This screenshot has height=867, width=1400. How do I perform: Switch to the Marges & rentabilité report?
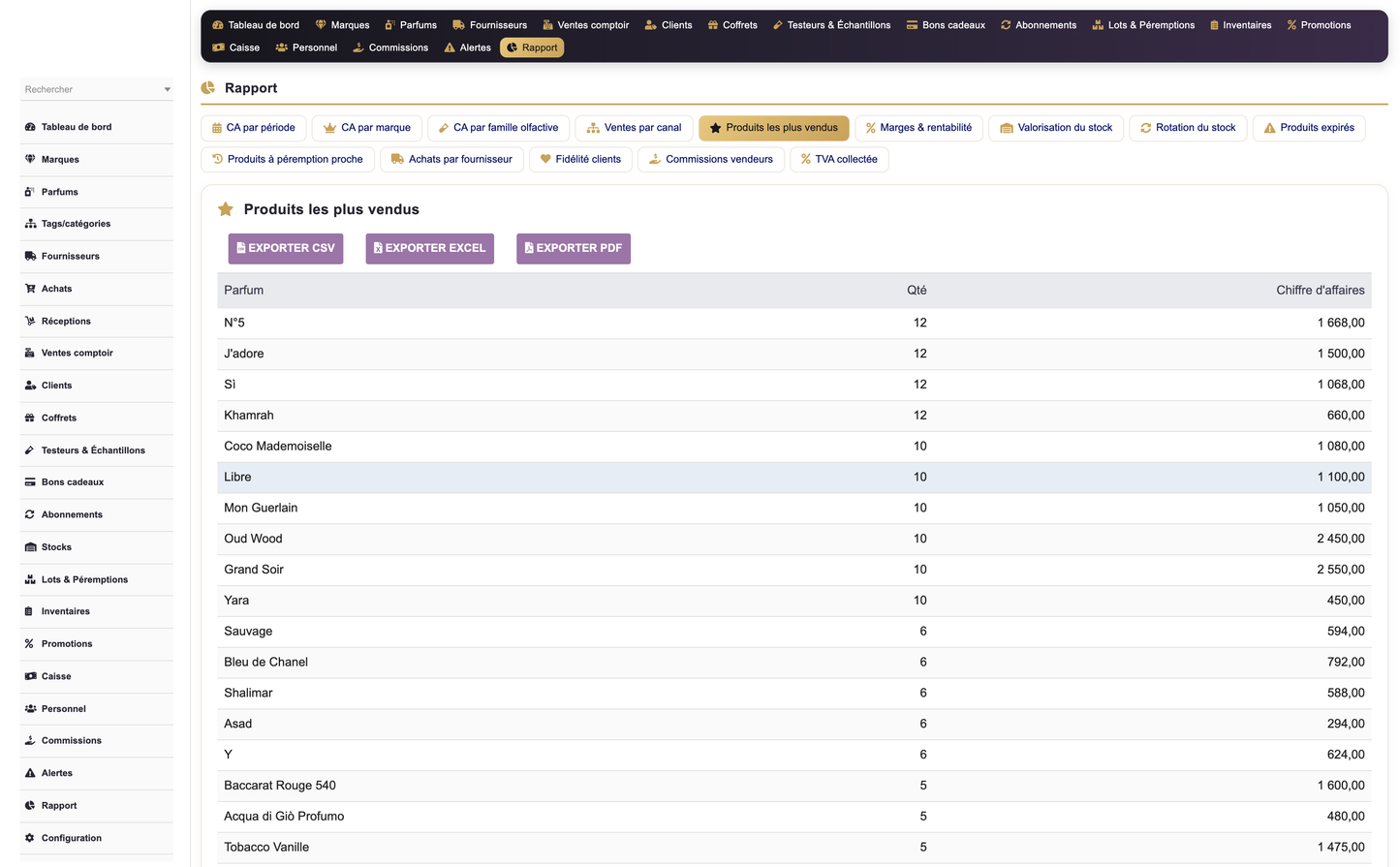(918, 128)
